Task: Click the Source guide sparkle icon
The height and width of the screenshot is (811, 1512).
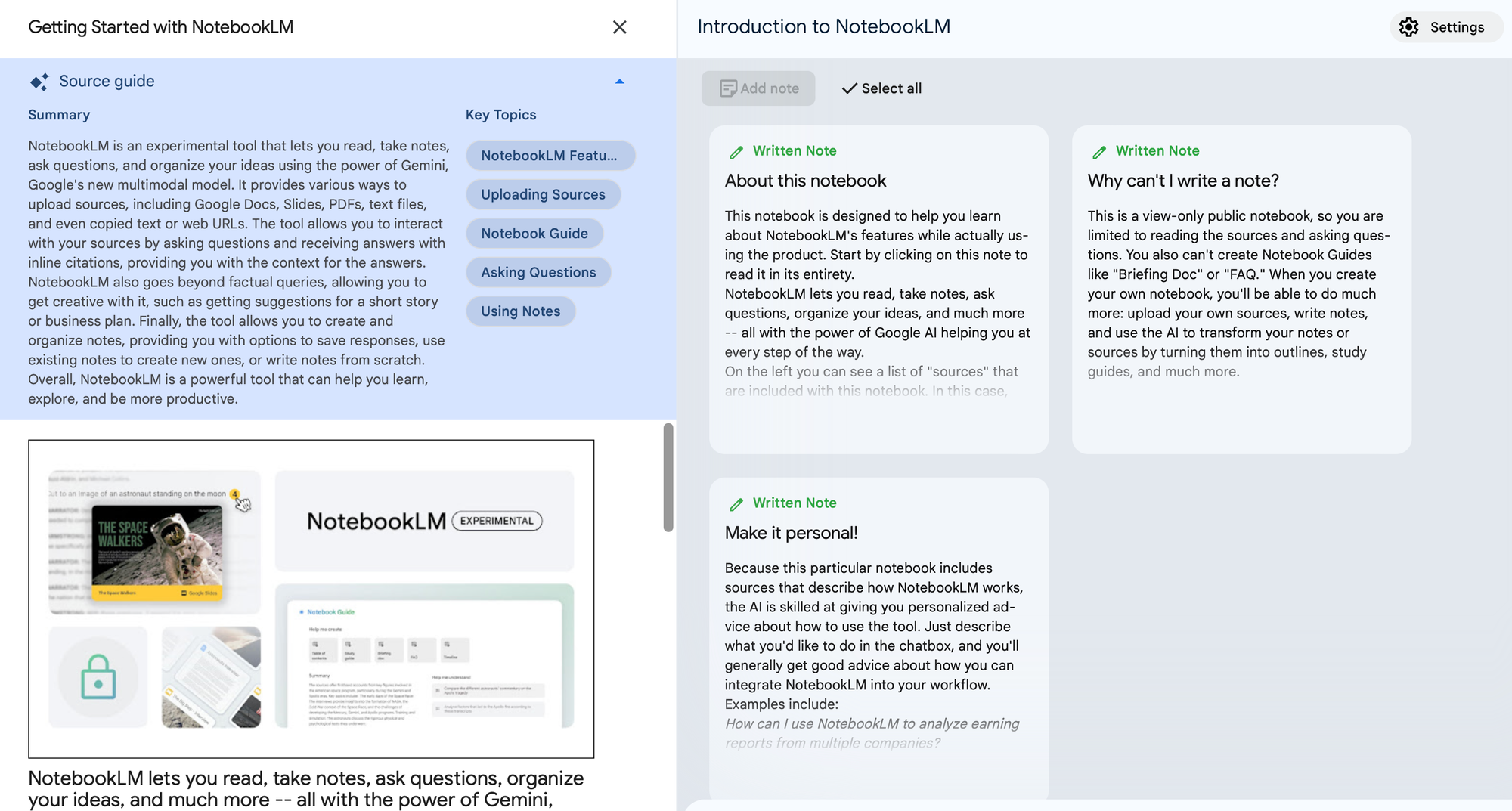Action: click(x=39, y=82)
